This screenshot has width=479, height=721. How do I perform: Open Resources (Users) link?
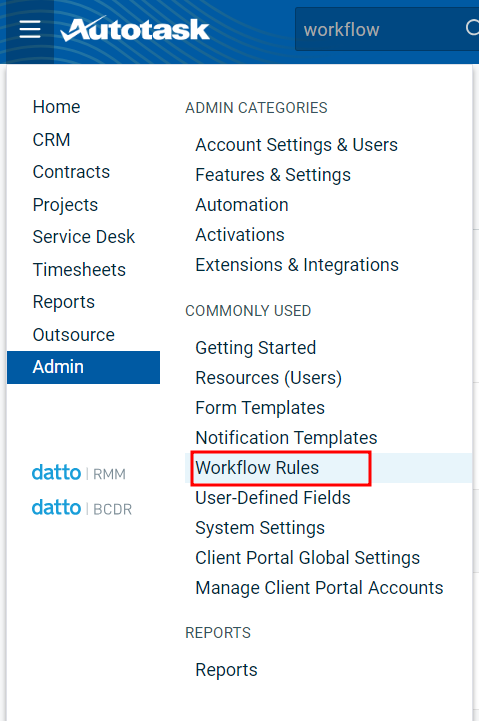point(268,378)
